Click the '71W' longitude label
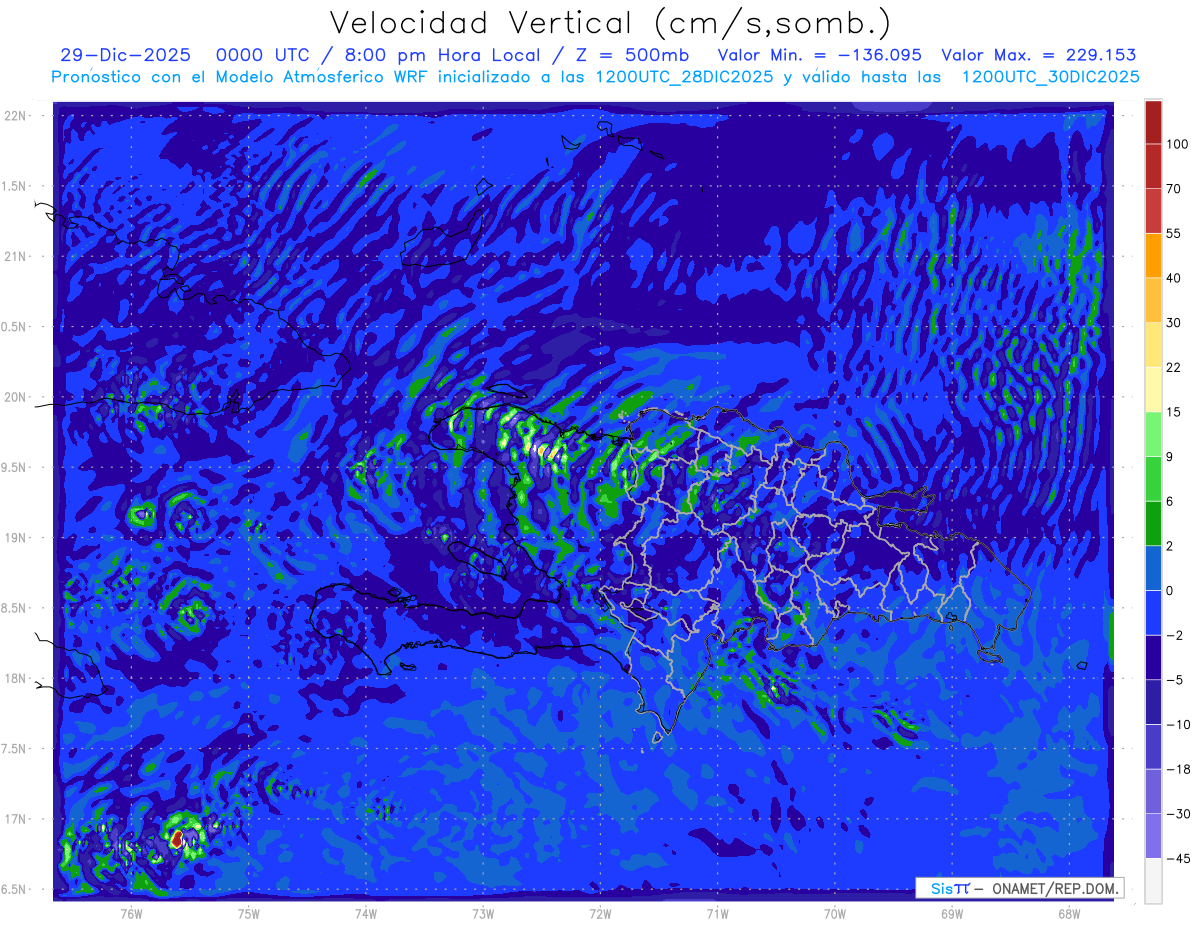The image size is (1200, 927). pos(717,913)
